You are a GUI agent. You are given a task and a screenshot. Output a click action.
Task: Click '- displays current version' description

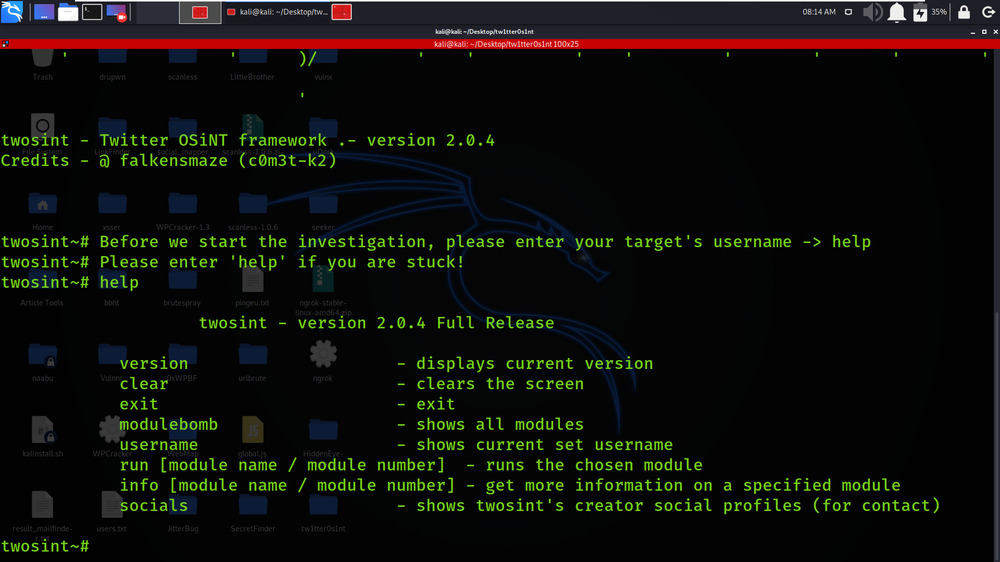[x=525, y=364]
